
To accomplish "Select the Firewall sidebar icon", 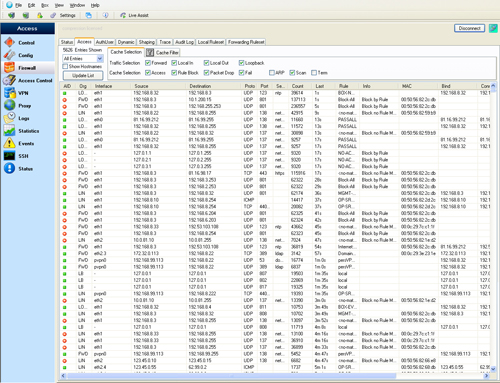I will pos(10,68).
